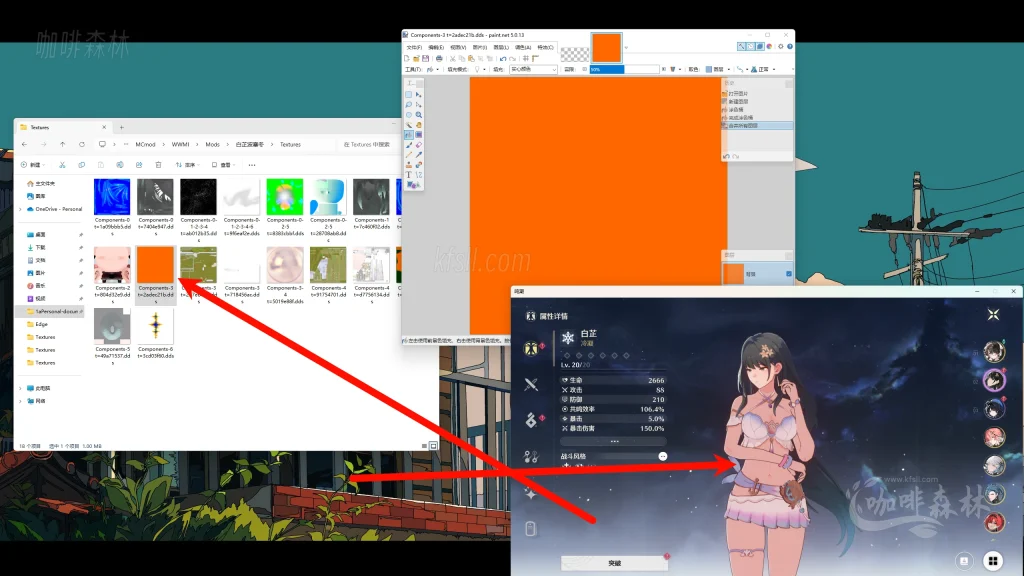The image size is (1024, 576).
Task: Open the Sort dropdown in Explorer toolbar
Action: [188, 165]
